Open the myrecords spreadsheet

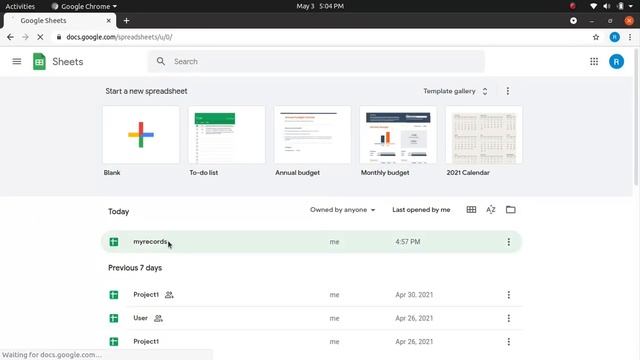coord(311,242)
